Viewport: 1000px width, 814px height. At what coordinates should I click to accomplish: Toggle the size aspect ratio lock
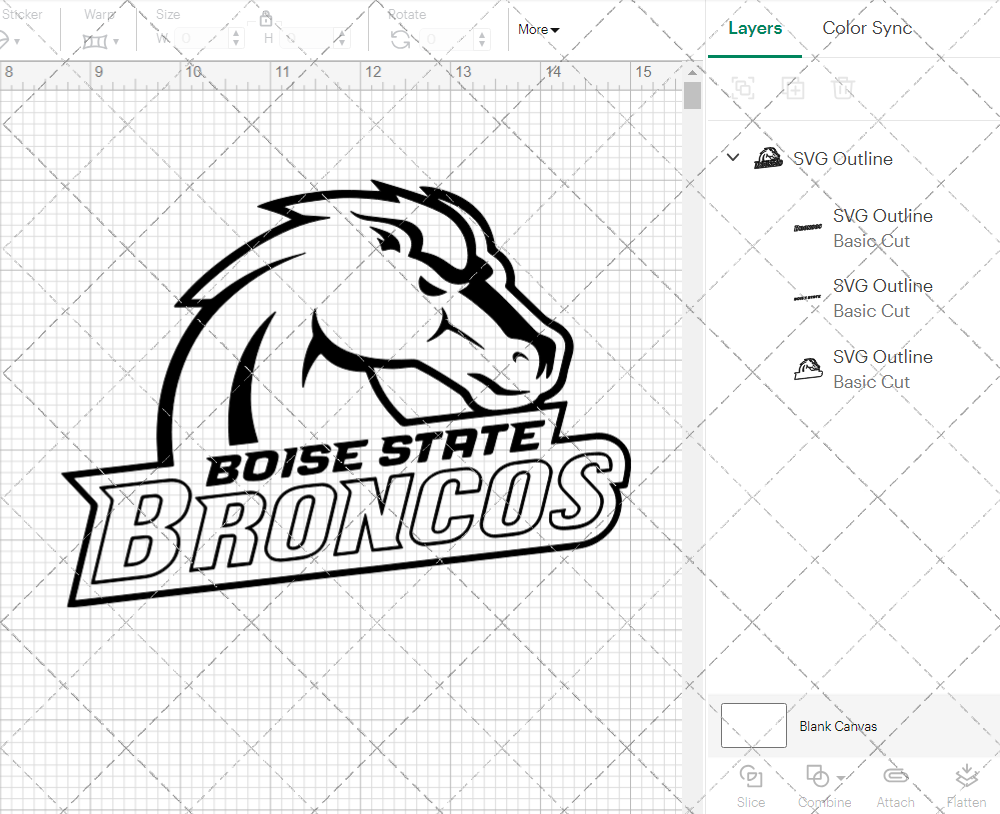point(266,19)
